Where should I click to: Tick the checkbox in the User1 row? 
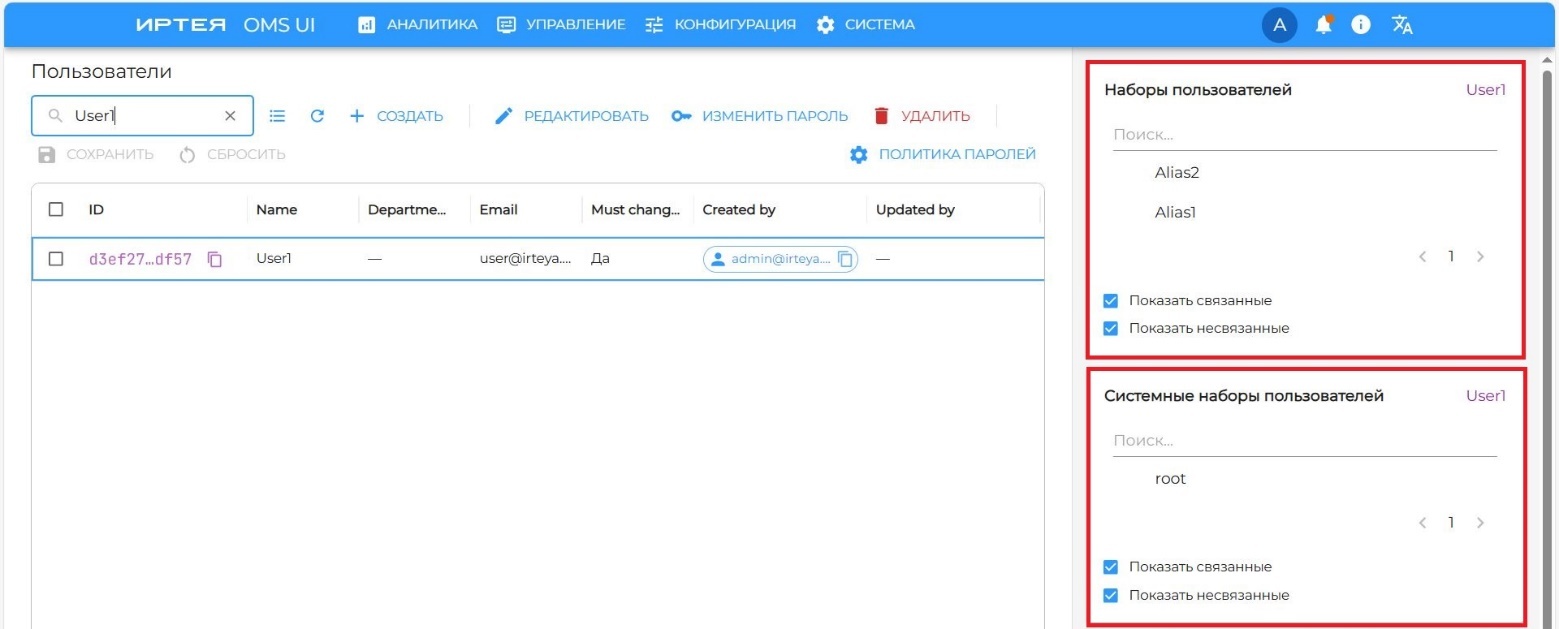56,258
